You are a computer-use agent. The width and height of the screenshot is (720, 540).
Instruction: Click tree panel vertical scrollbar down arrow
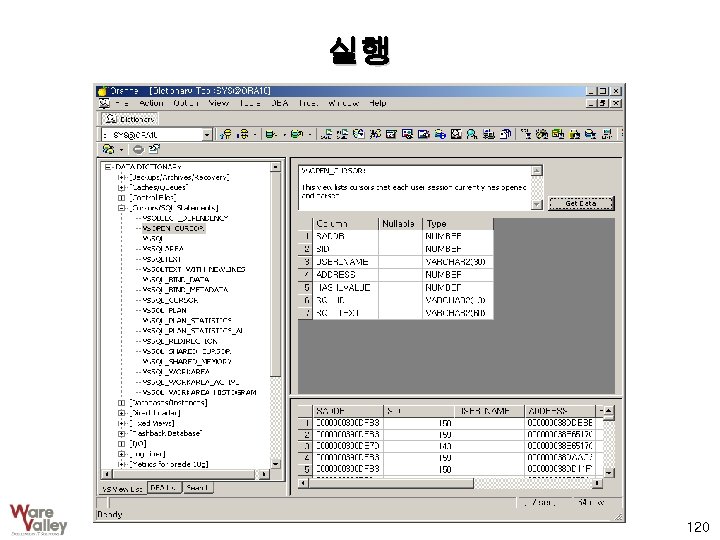point(276,464)
